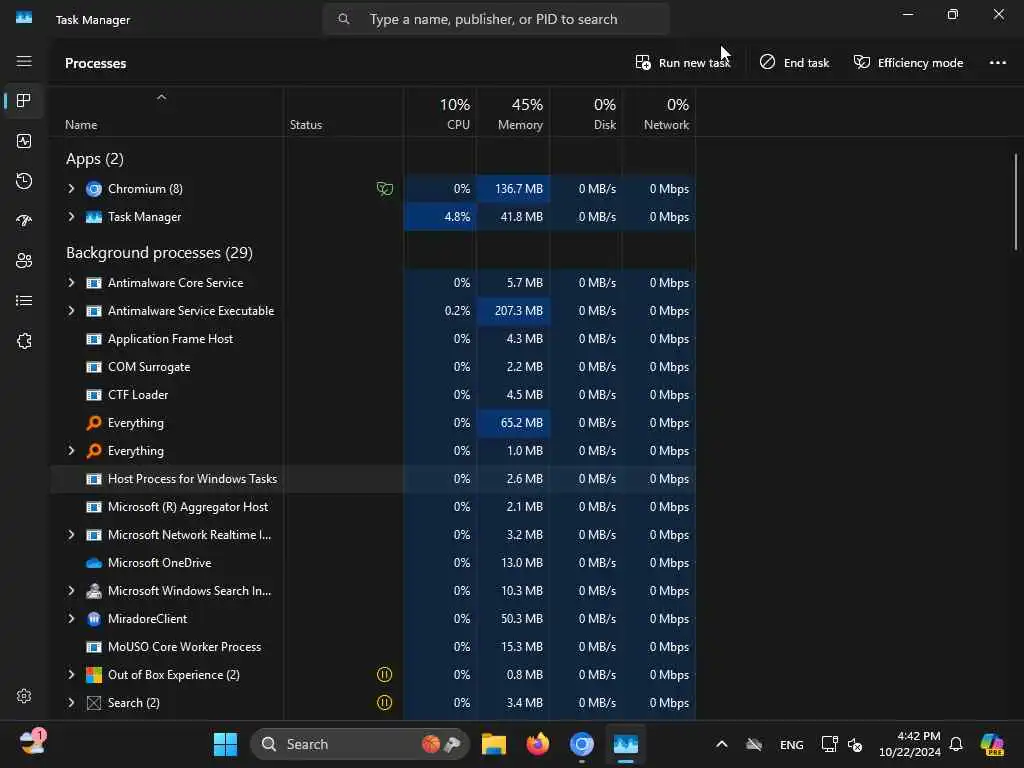Expand the Chromium (8) process group
This screenshot has width=1024, height=768.
(x=71, y=189)
